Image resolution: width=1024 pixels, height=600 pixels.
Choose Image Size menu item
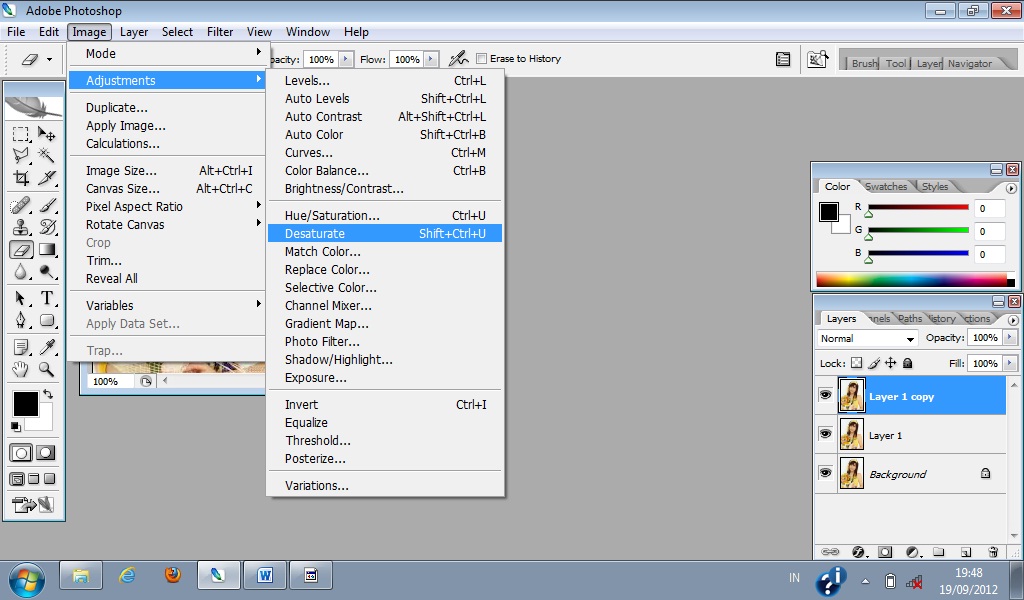pos(167,170)
